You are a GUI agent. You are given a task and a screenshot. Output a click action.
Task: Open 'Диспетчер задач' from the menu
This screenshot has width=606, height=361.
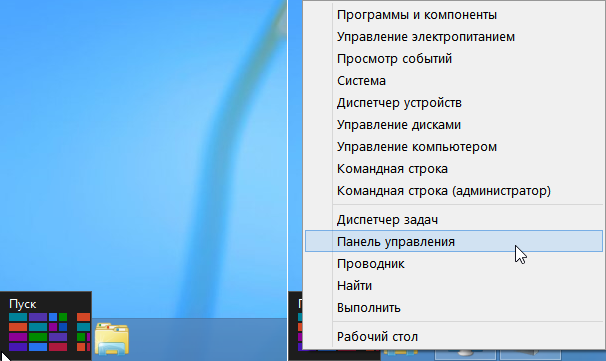(x=454, y=220)
